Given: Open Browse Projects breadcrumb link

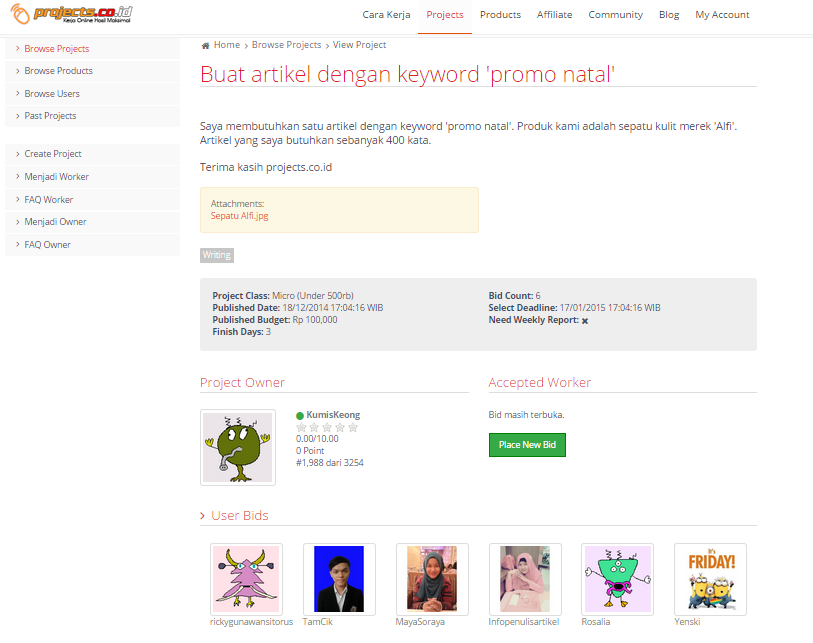Looking at the screenshot, I should pos(286,45).
